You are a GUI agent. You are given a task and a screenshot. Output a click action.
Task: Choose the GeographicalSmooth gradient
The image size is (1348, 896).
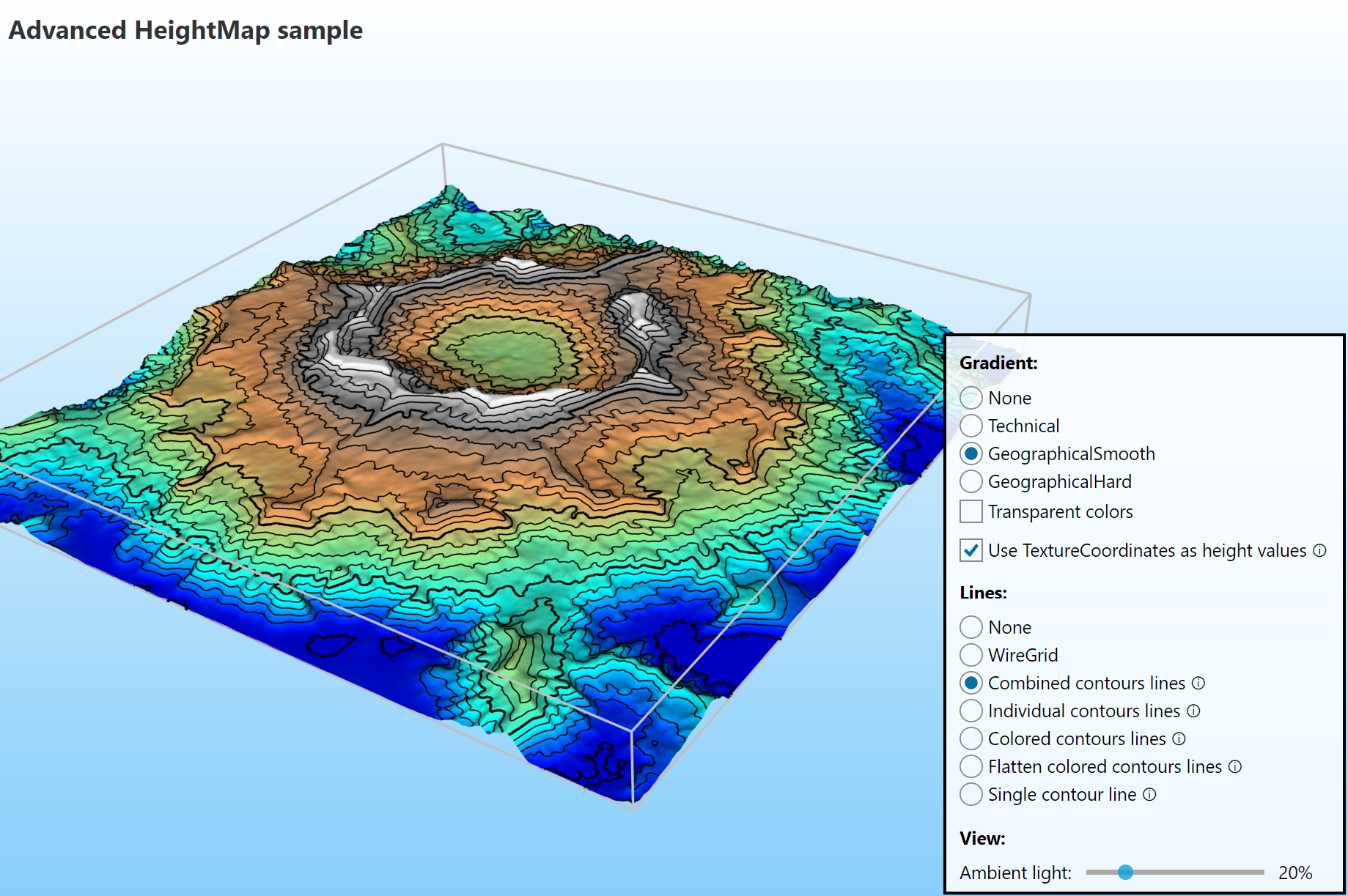tap(971, 453)
